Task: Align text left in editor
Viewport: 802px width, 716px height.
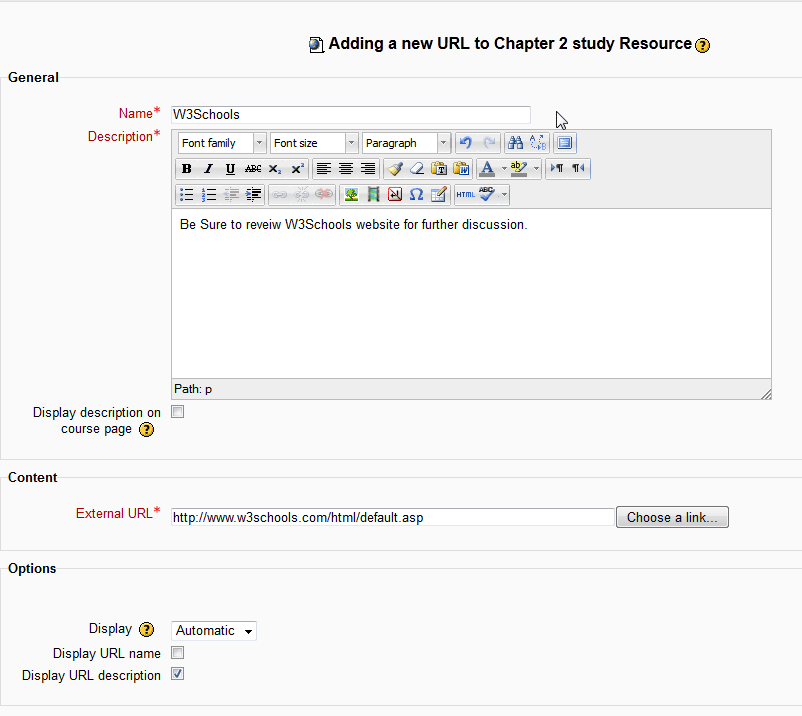Action: coord(324,169)
